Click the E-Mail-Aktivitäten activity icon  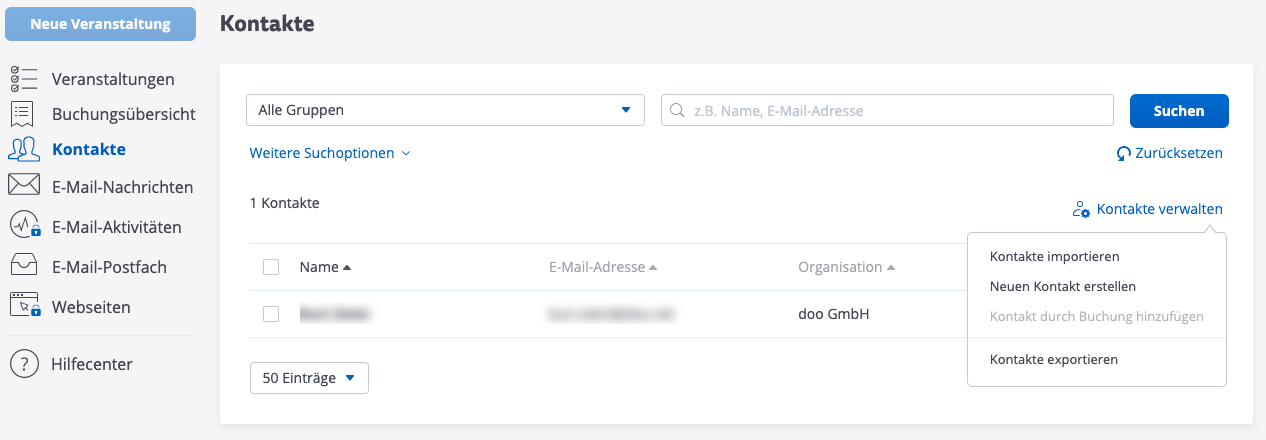tap(23, 226)
